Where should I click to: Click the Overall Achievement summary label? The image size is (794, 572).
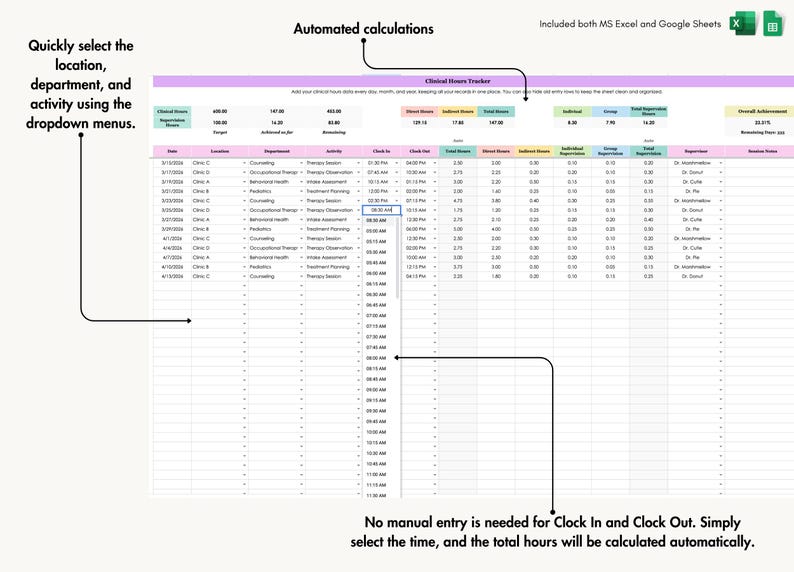tap(762, 111)
